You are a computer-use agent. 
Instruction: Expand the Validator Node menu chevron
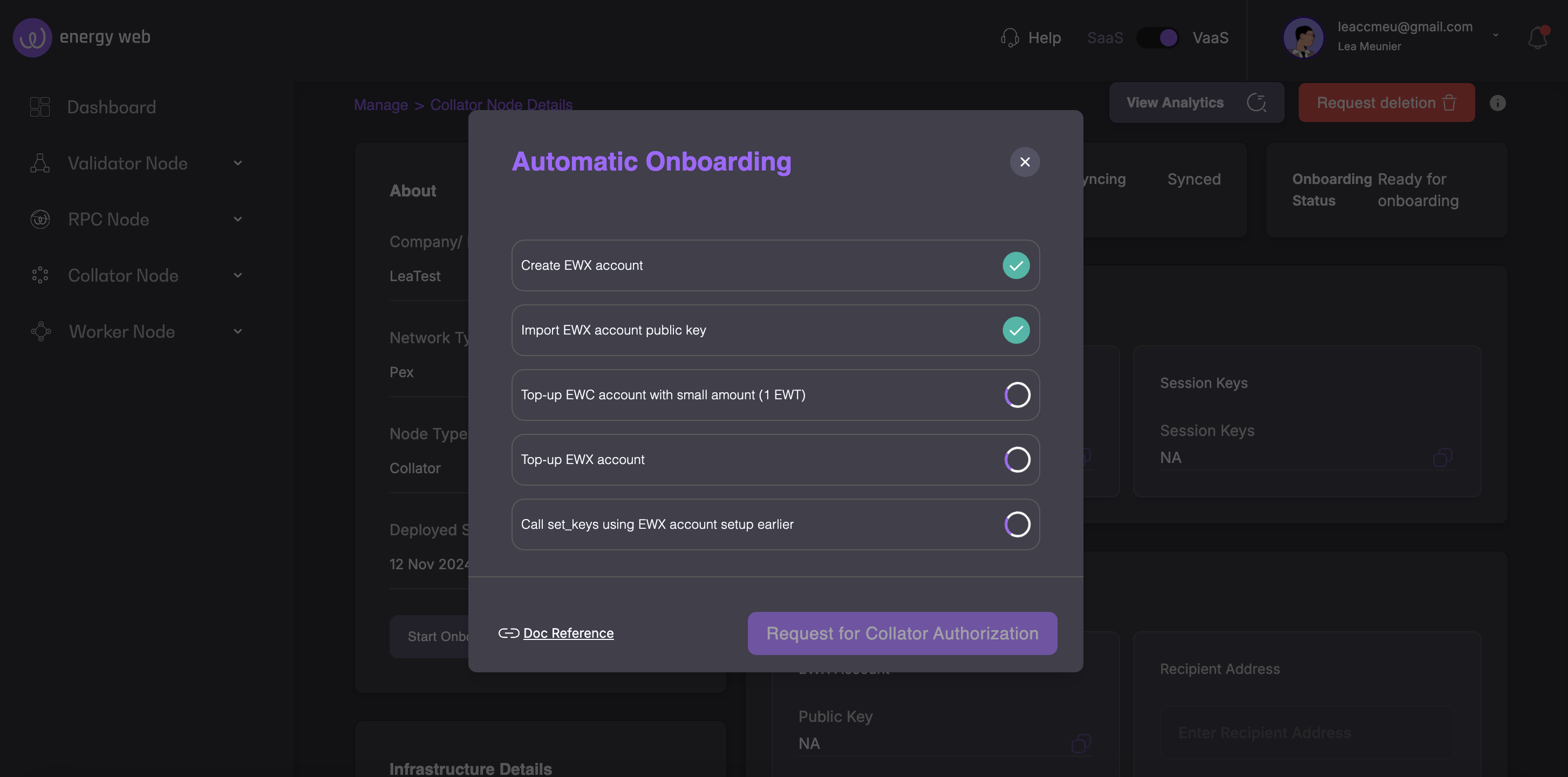coord(237,162)
